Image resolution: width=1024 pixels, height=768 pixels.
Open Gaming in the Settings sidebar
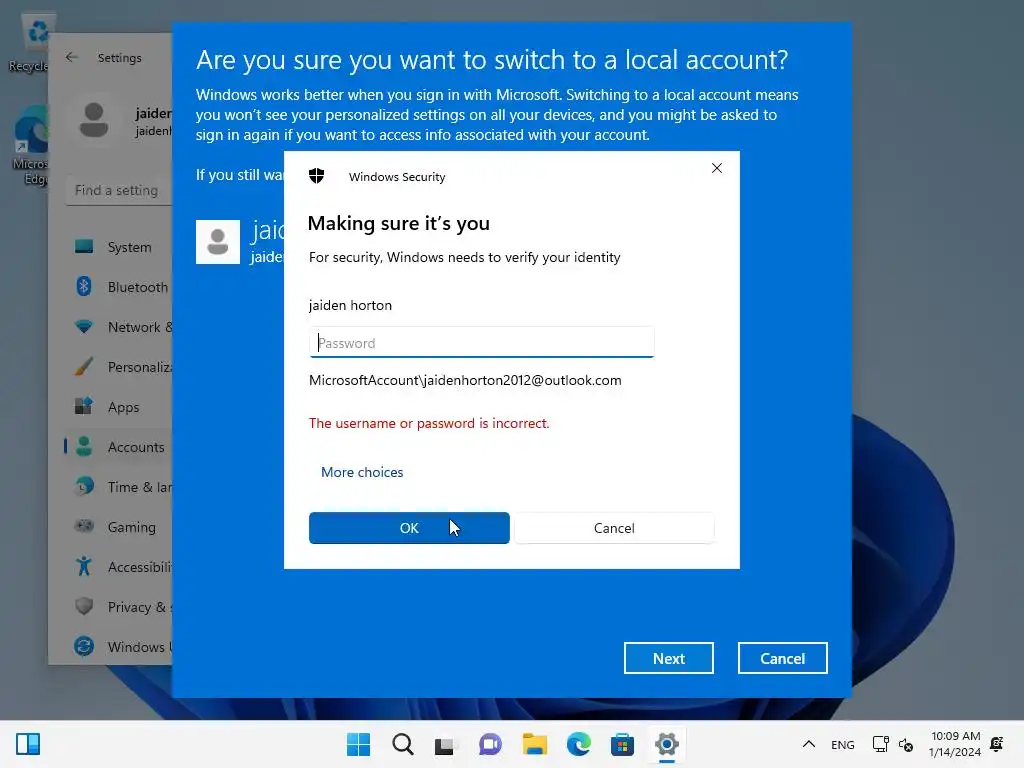click(120, 526)
